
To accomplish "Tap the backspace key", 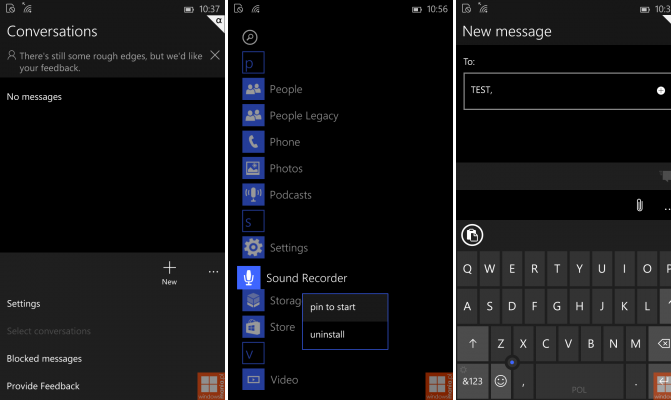I will coord(661,344).
